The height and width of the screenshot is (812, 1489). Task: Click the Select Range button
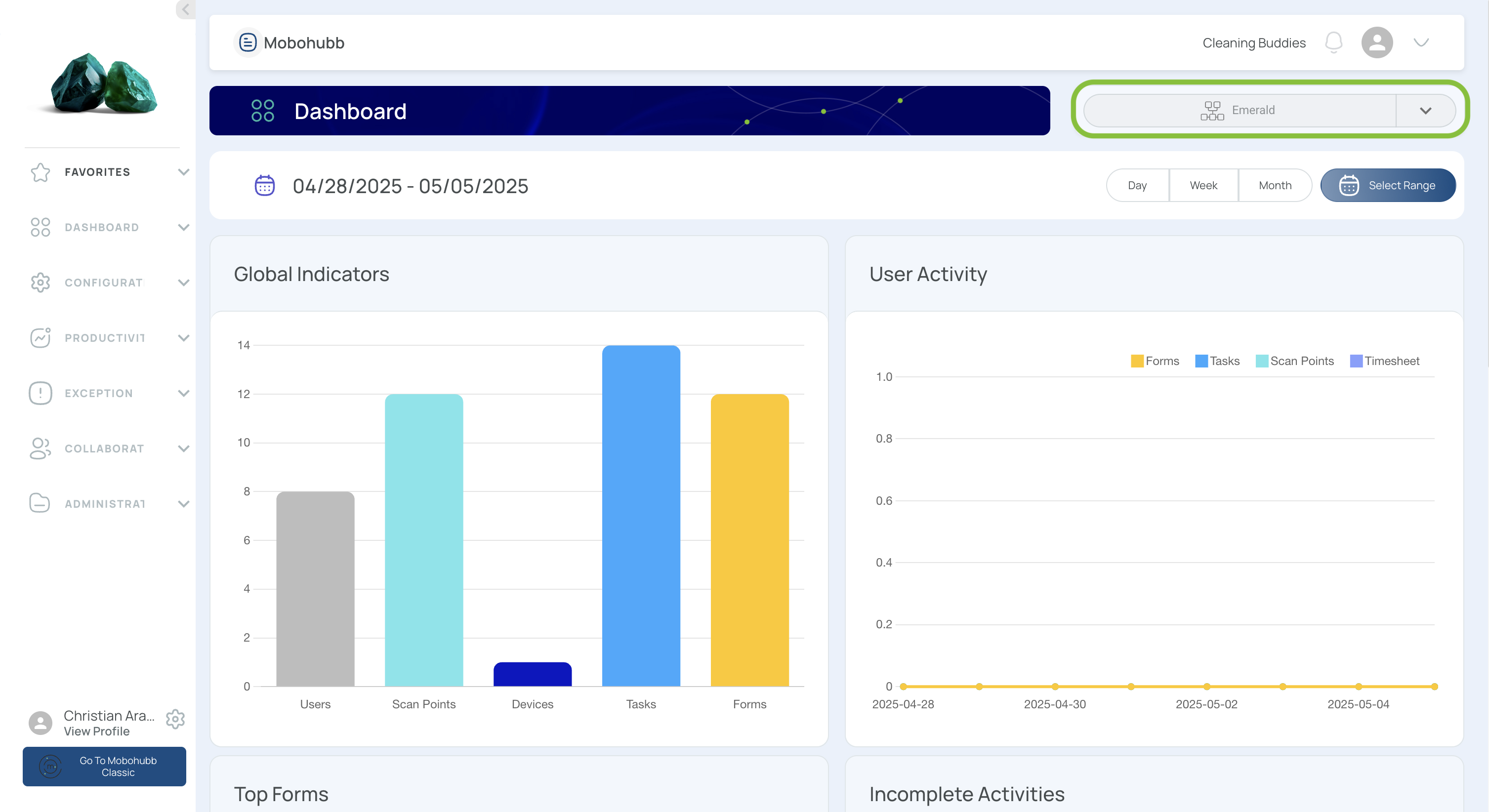coord(1387,186)
